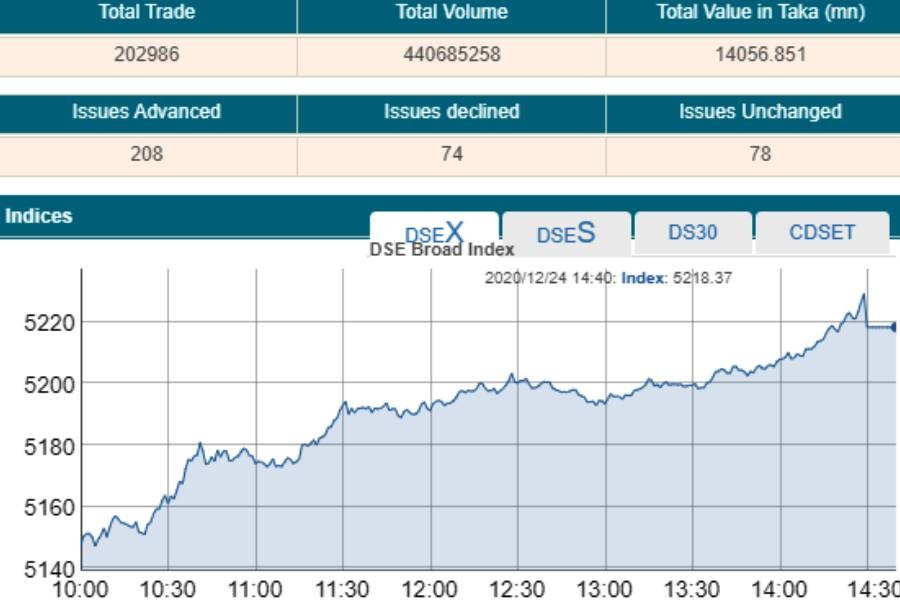Click the issues advanced count 208
The width and height of the screenshot is (900, 600).
pyautogui.click(x=147, y=154)
